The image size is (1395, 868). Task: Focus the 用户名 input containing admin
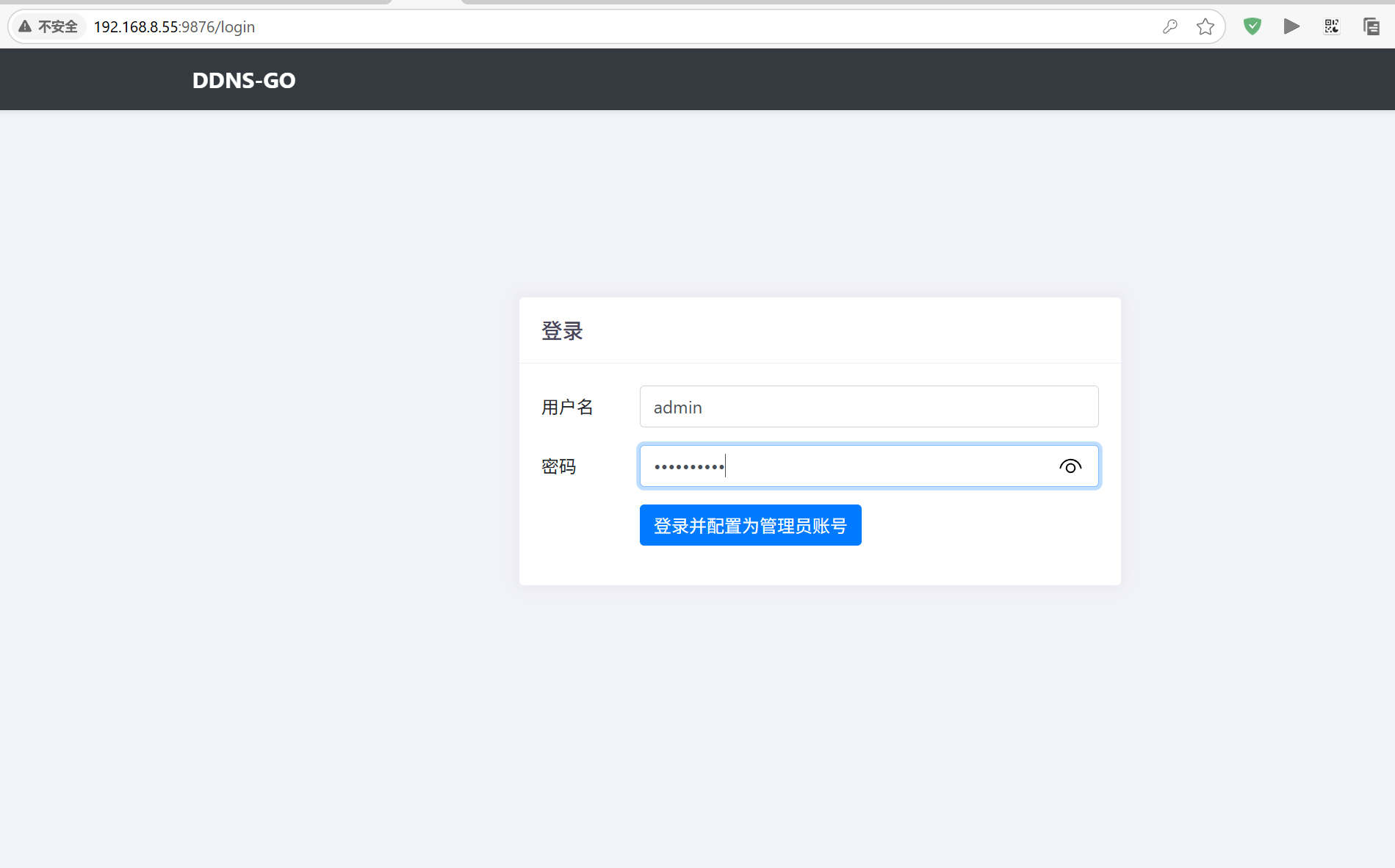pos(869,406)
